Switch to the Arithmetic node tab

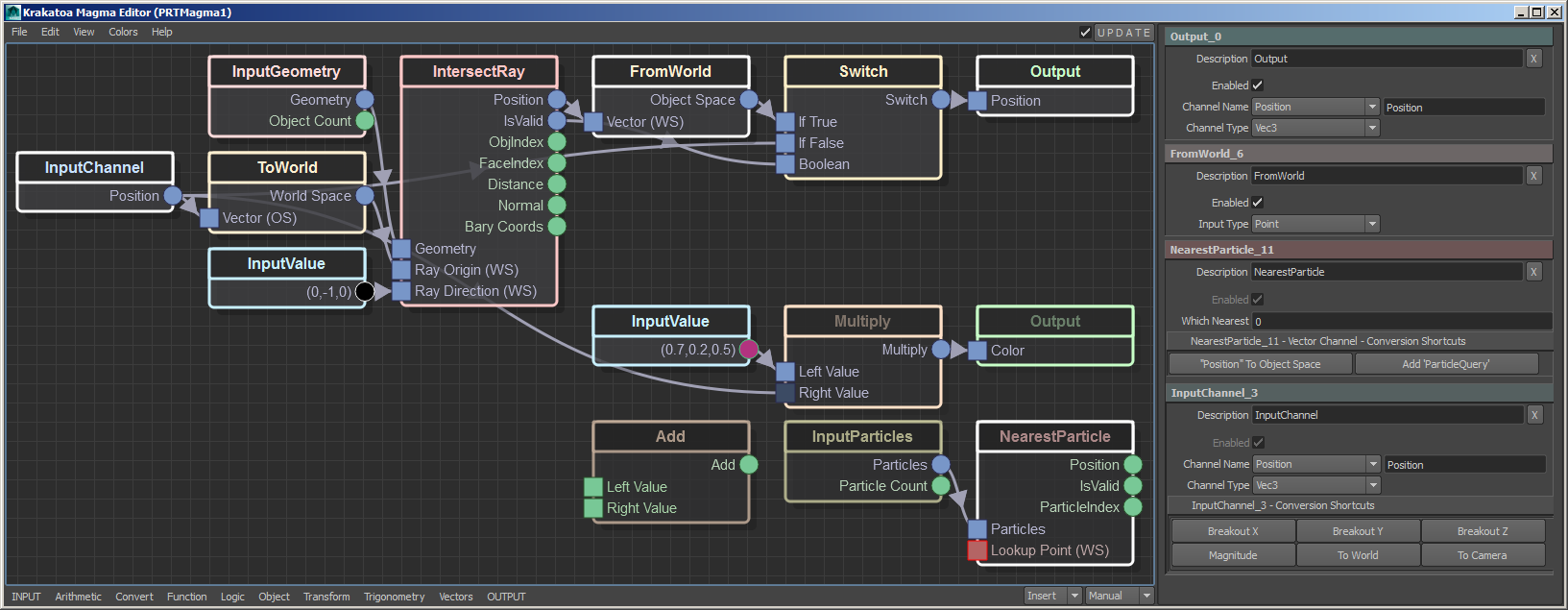[78, 597]
